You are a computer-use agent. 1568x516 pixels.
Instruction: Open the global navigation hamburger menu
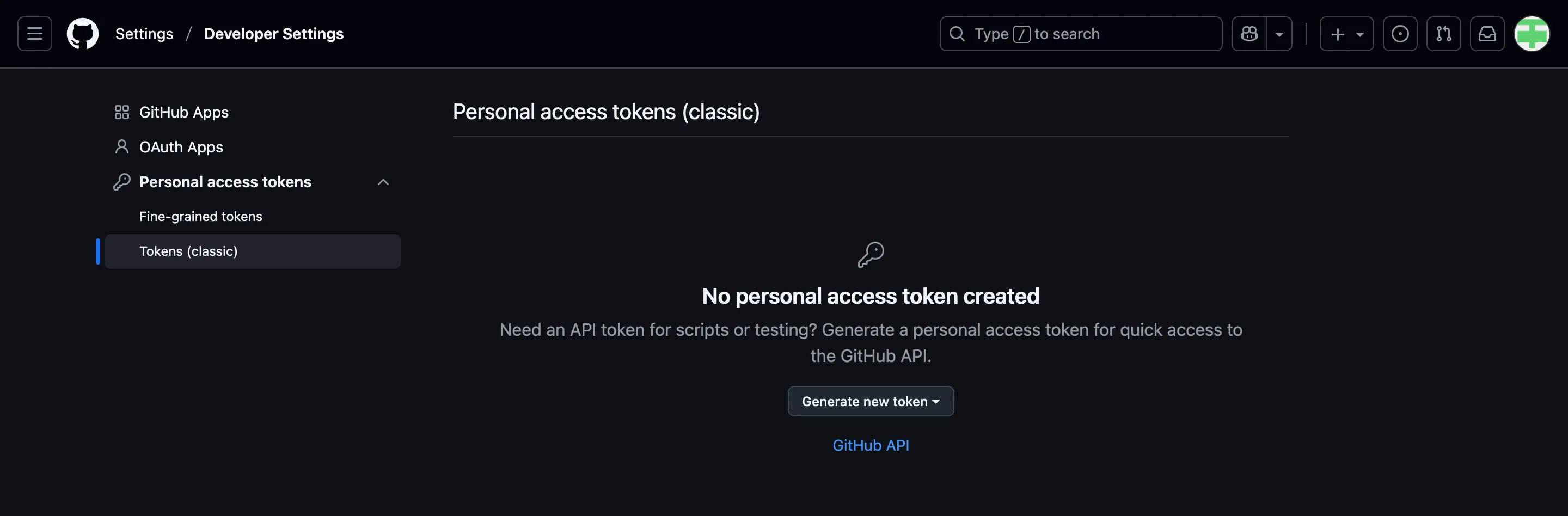34,33
